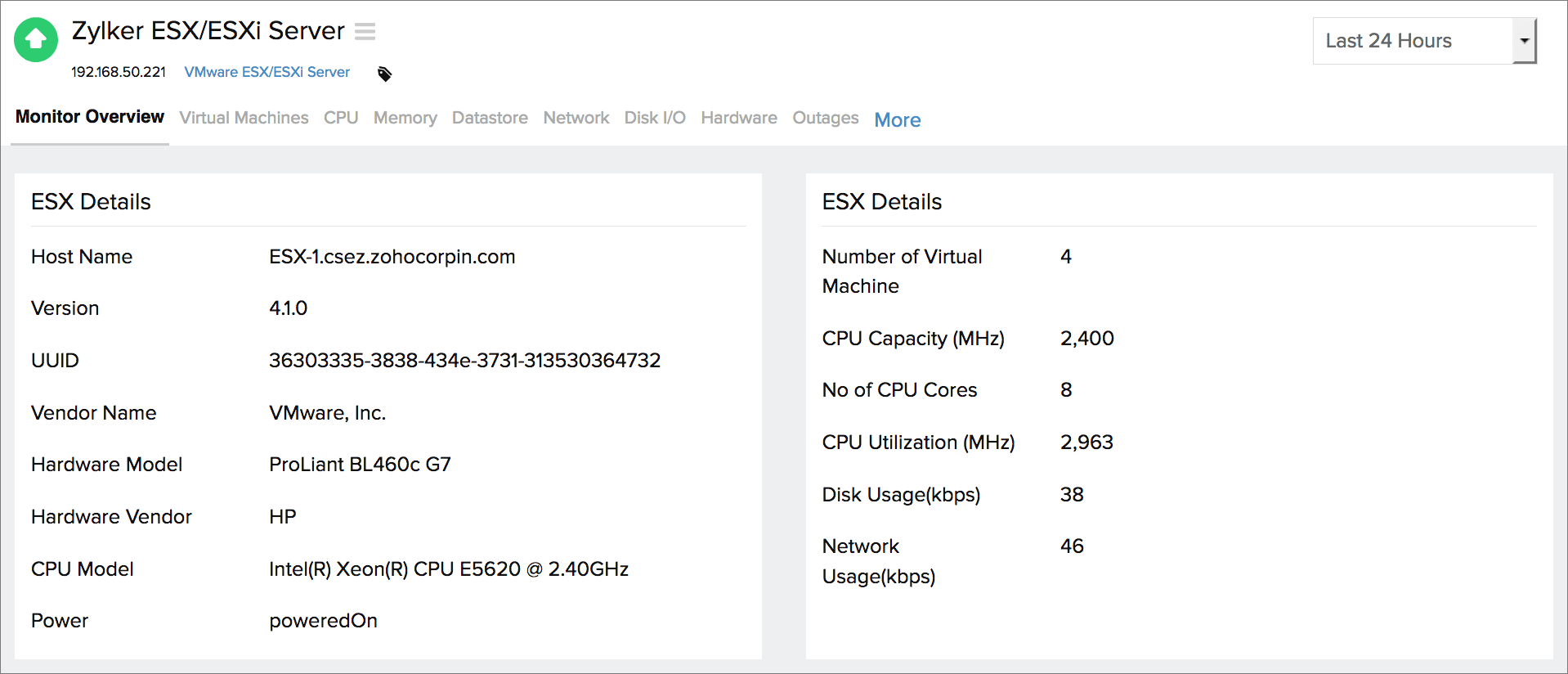Click the green up-status arrow icon
The image size is (1568, 674).
coord(36,39)
